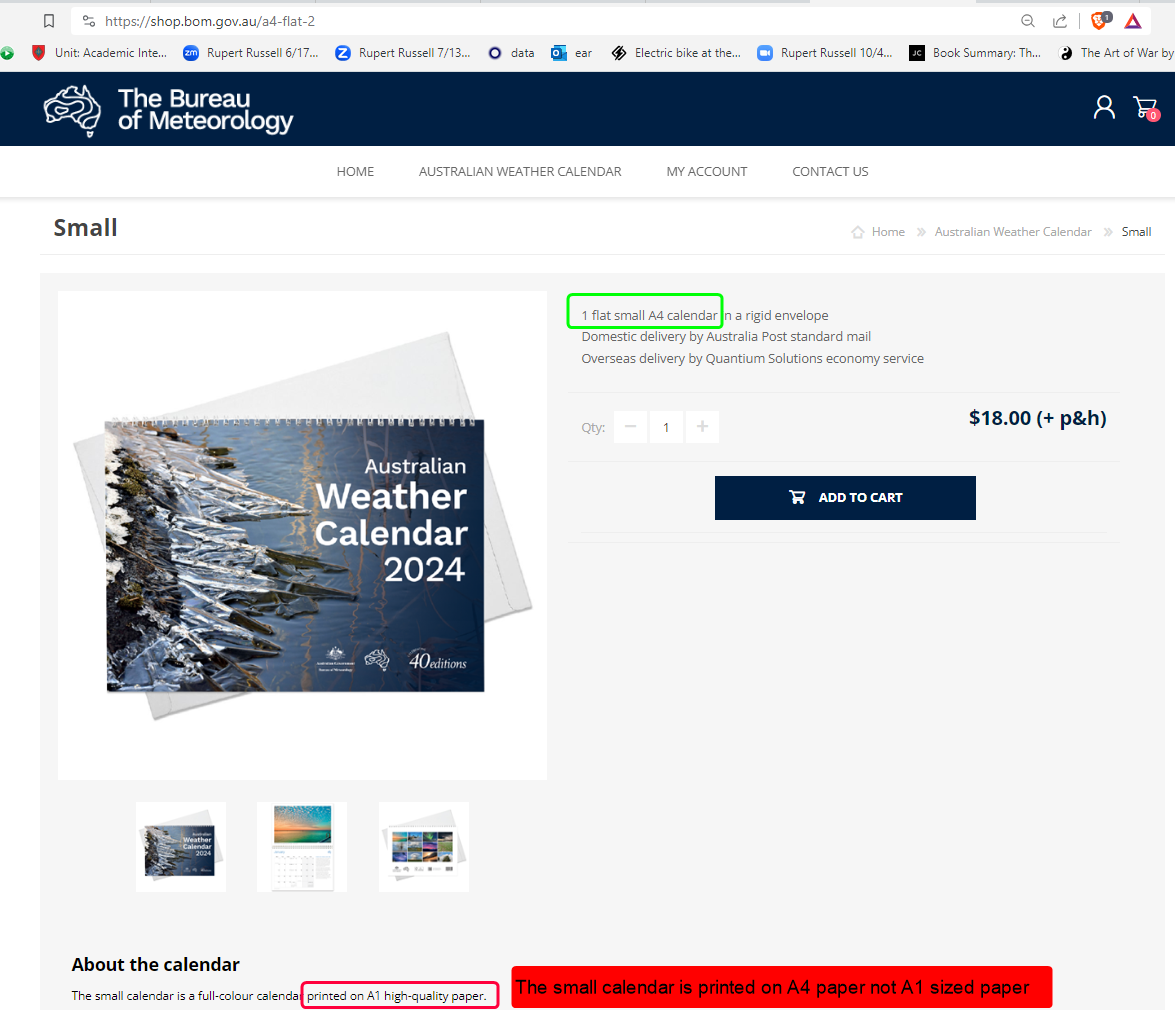This screenshot has width=1175, height=1010.
Task: Open the 'ear' Outlook bookmark
Action: point(572,53)
